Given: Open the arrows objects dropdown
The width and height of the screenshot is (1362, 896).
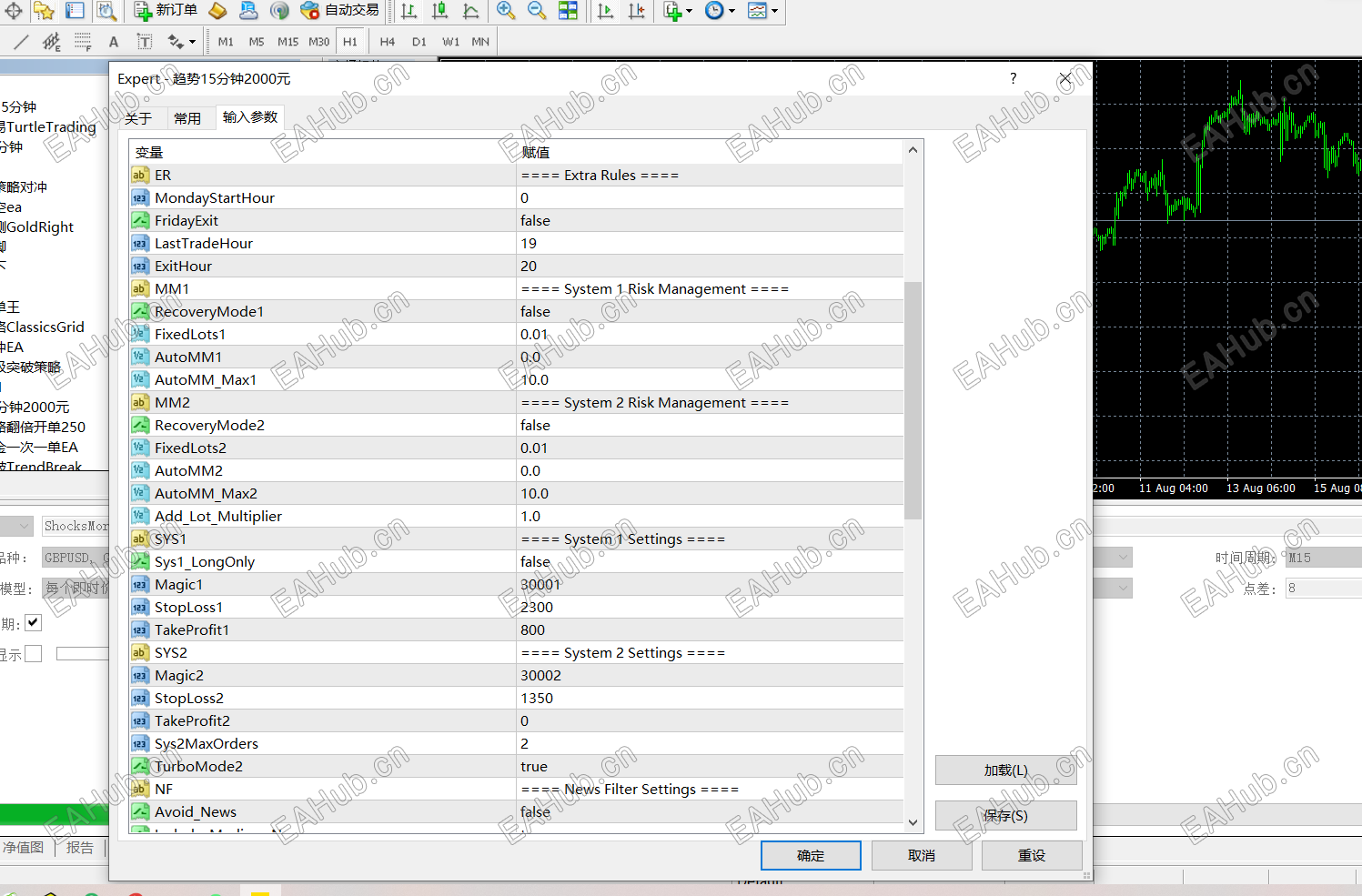Looking at the screenshot, I should 182,42.
